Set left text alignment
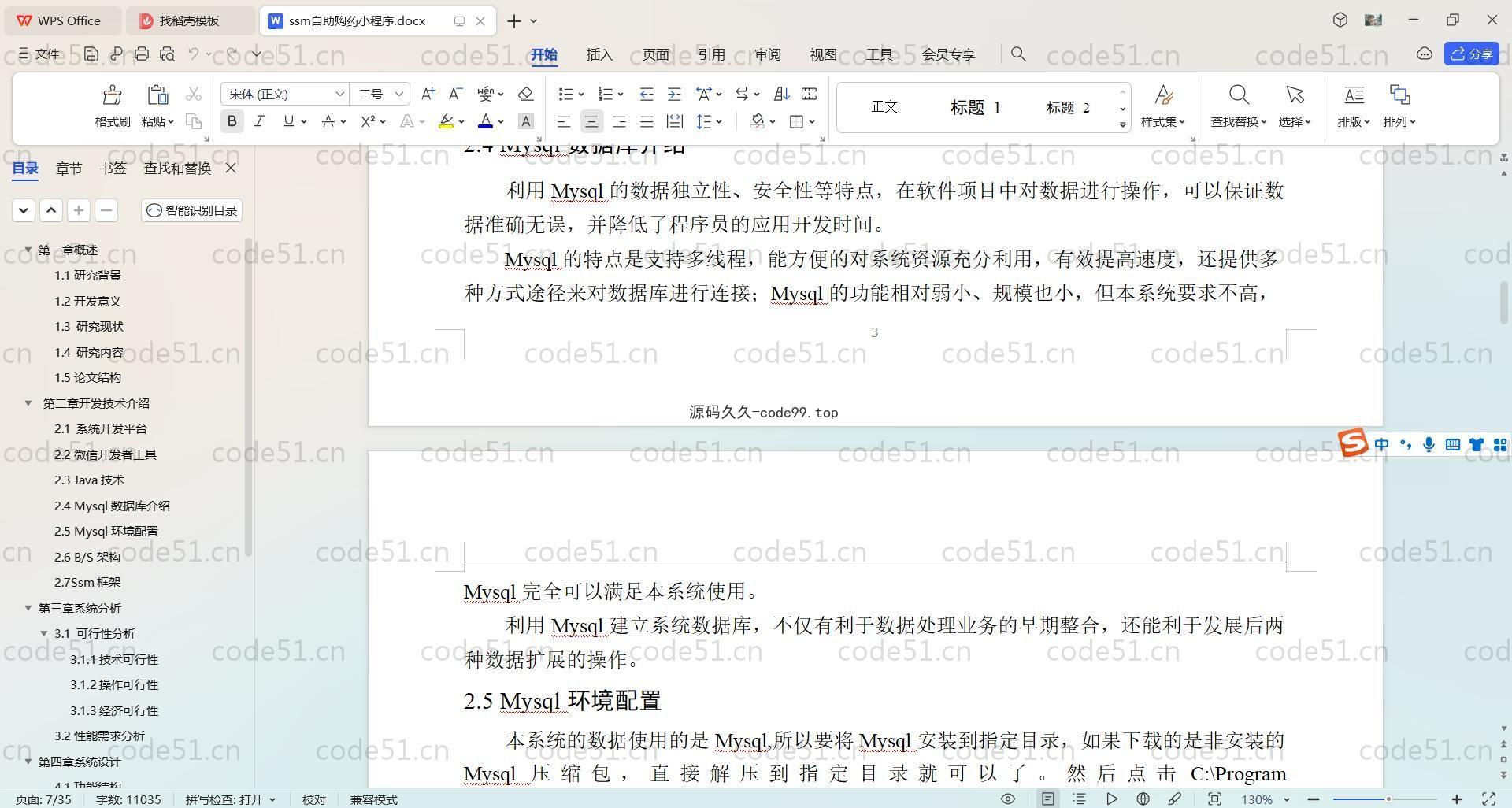The width and height of the screenshot is (1512, 808). point(564,121)
